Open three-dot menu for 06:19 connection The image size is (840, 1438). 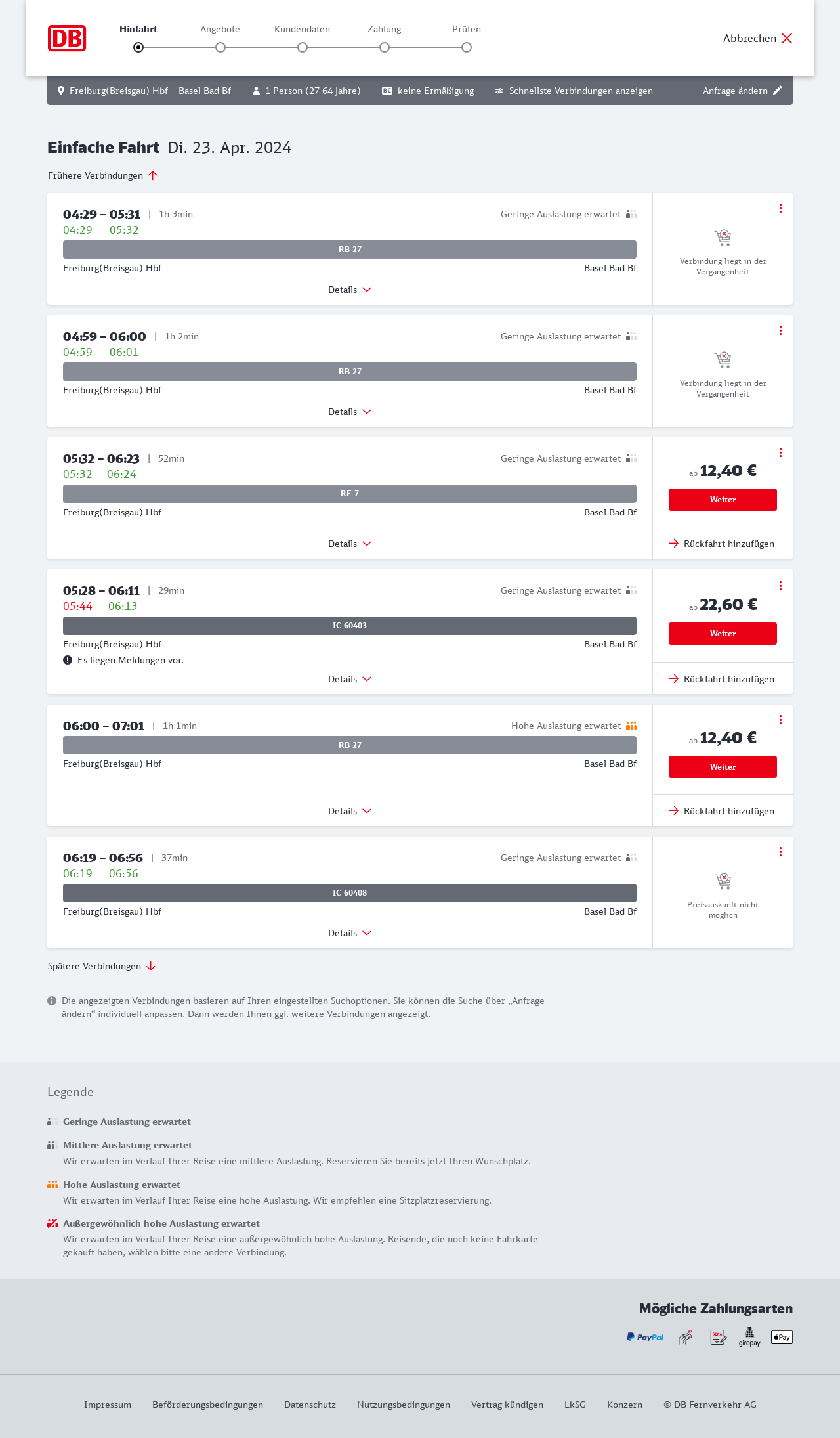[x=780, y=852]
